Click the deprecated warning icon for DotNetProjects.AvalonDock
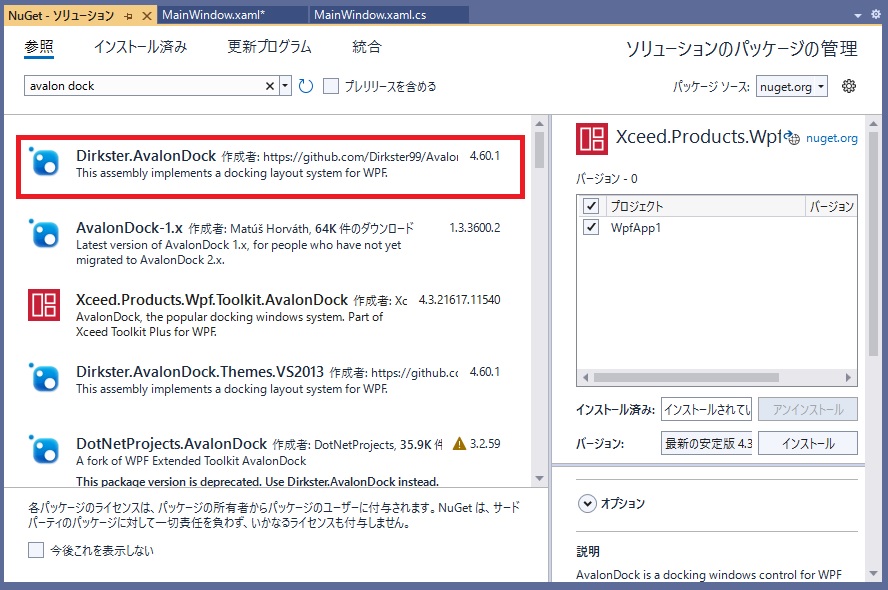Viewport: 888px width, 590px height. click(x=459, y=443)
